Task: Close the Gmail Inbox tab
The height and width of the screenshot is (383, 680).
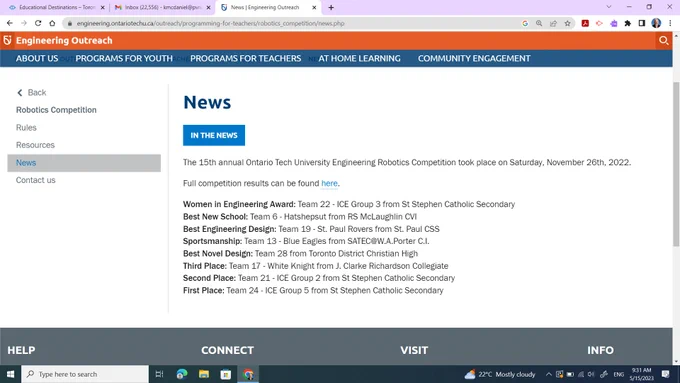Action: point(208,7)
